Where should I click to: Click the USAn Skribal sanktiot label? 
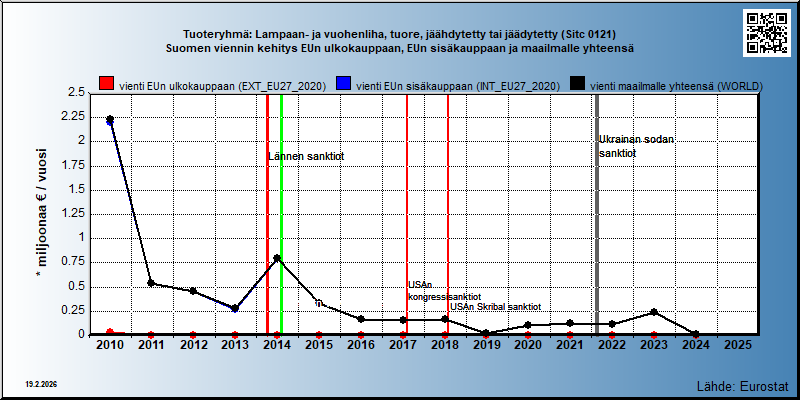click(495, 307)
